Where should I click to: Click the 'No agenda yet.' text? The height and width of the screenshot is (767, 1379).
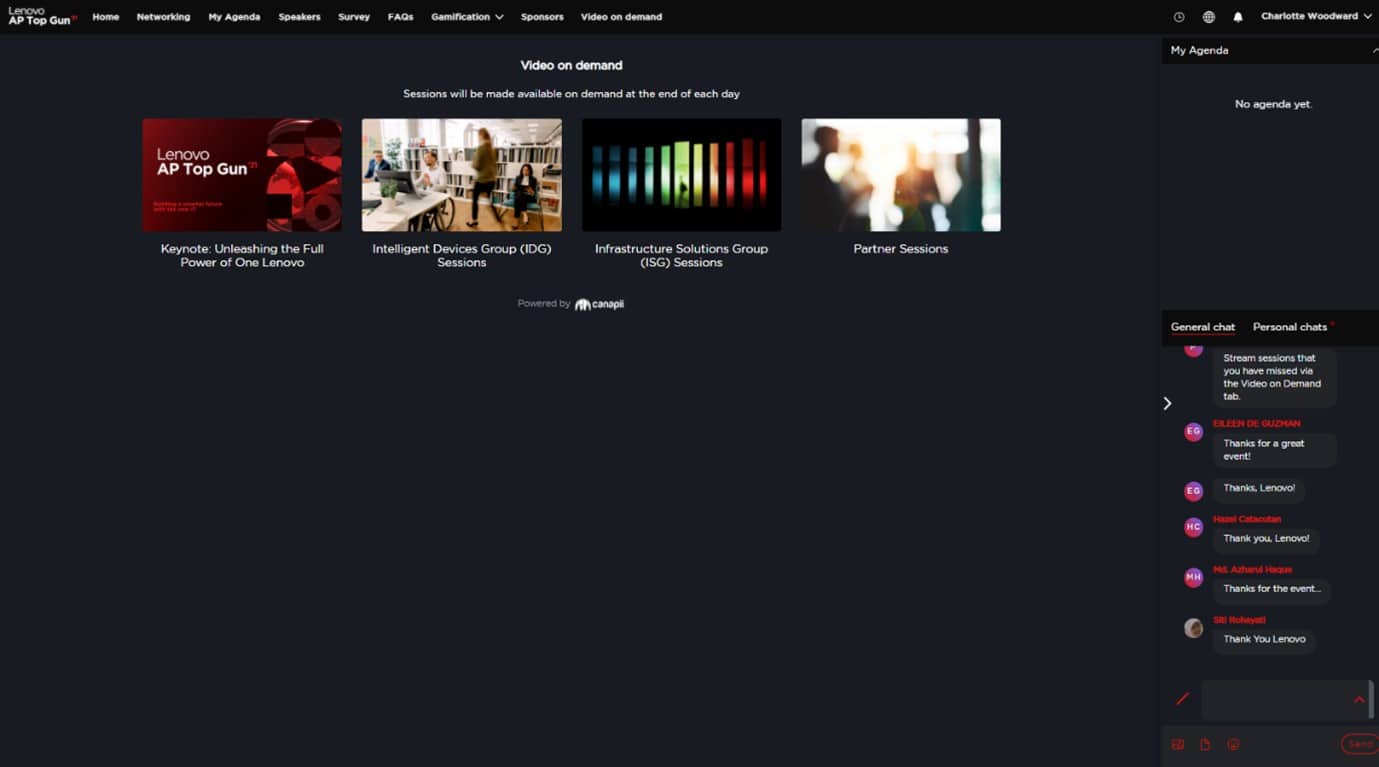(1273, 104)
